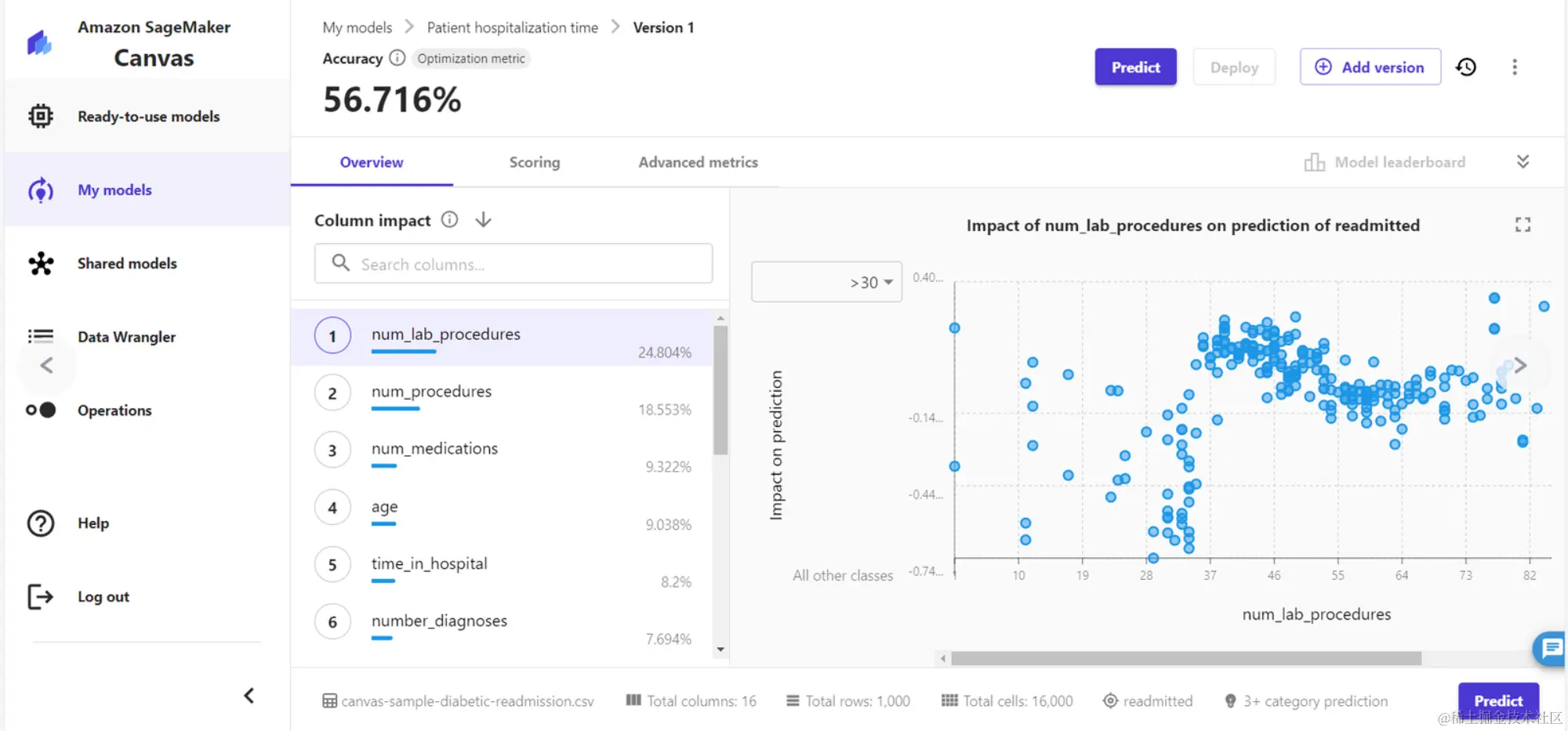
Task: Collapse the sidebar with bottom chevron
Action: point(249,695)
